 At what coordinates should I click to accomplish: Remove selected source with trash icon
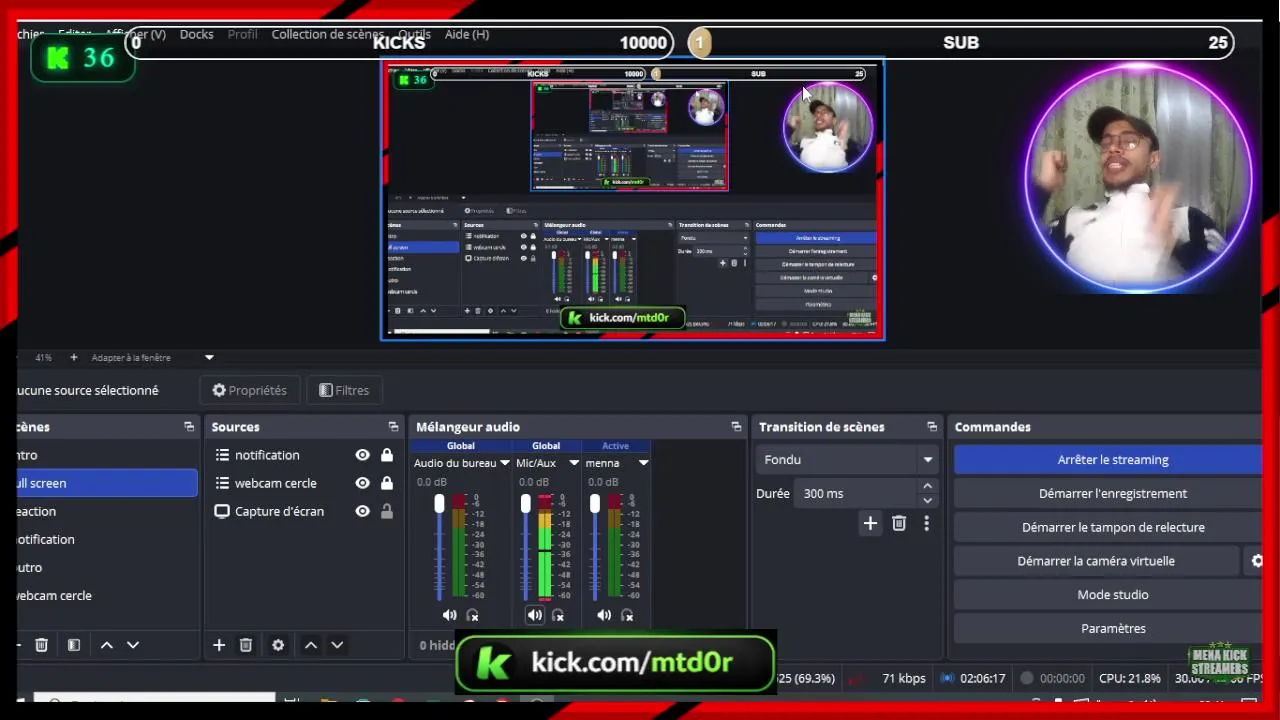tap(246, 645)
